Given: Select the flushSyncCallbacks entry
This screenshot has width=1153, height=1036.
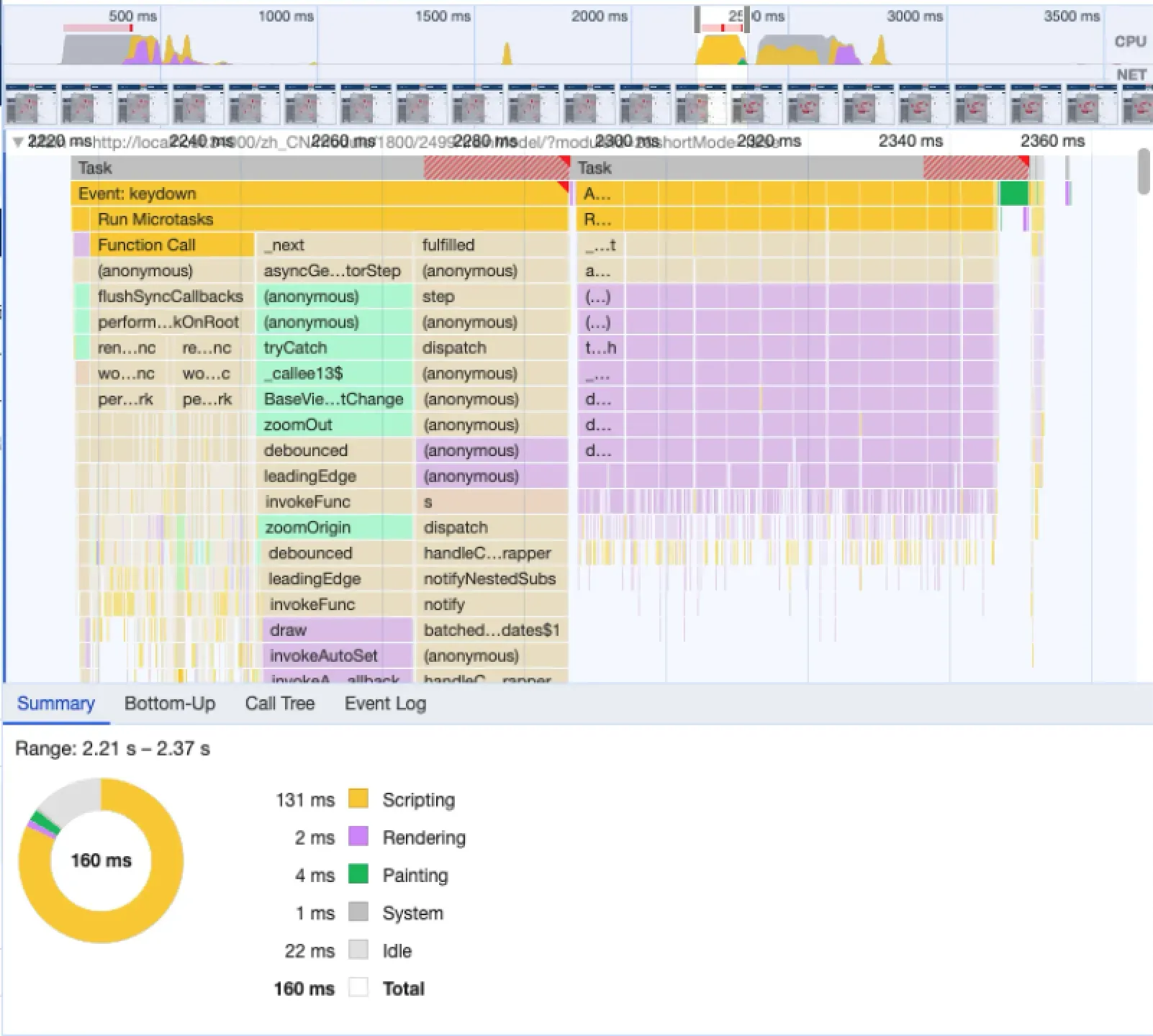Looking at the screenshot, I should (x=170, y=296).
